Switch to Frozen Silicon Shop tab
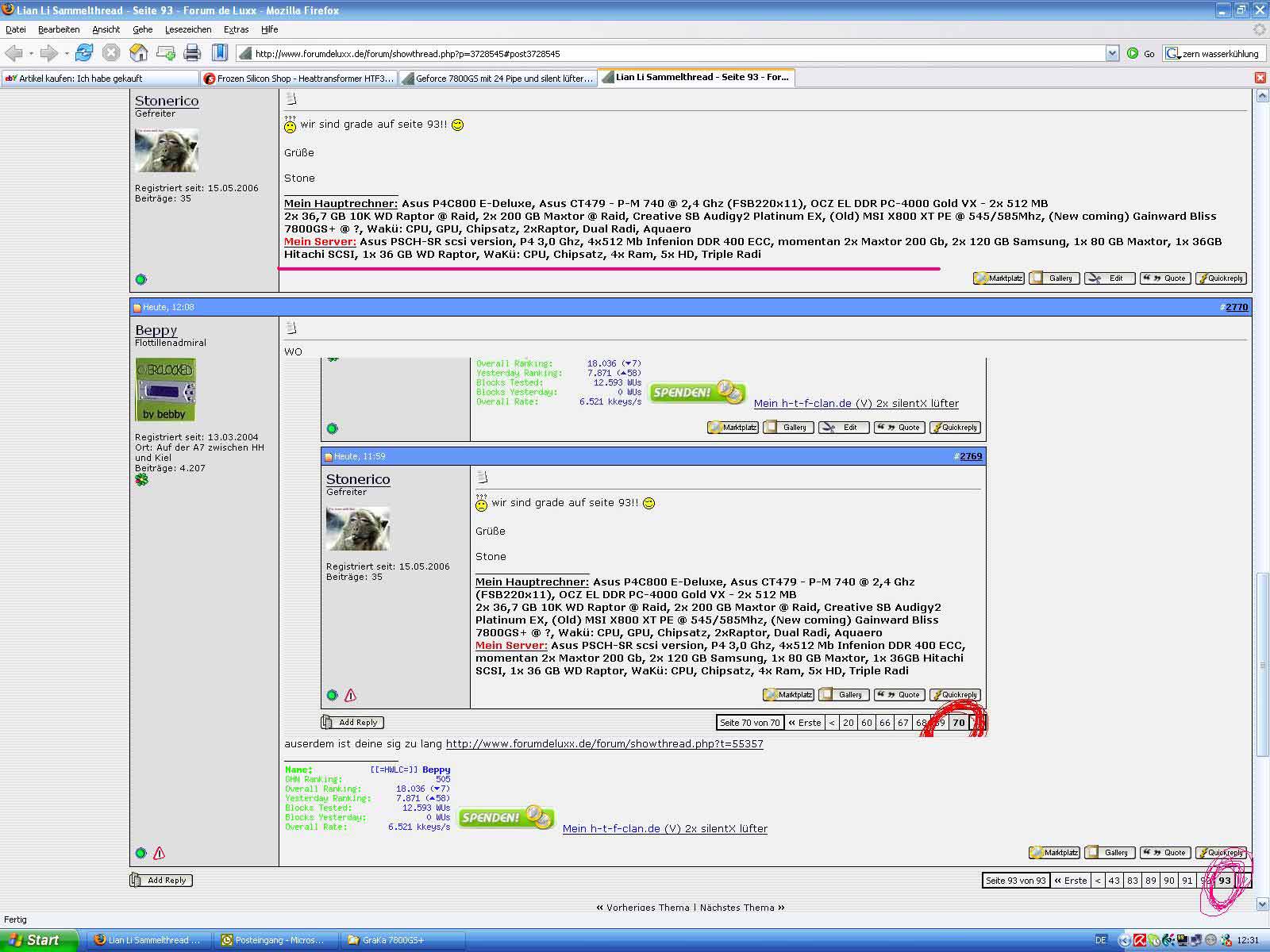The height and width of the screenshot is (952, 1270). click(298, 78)
